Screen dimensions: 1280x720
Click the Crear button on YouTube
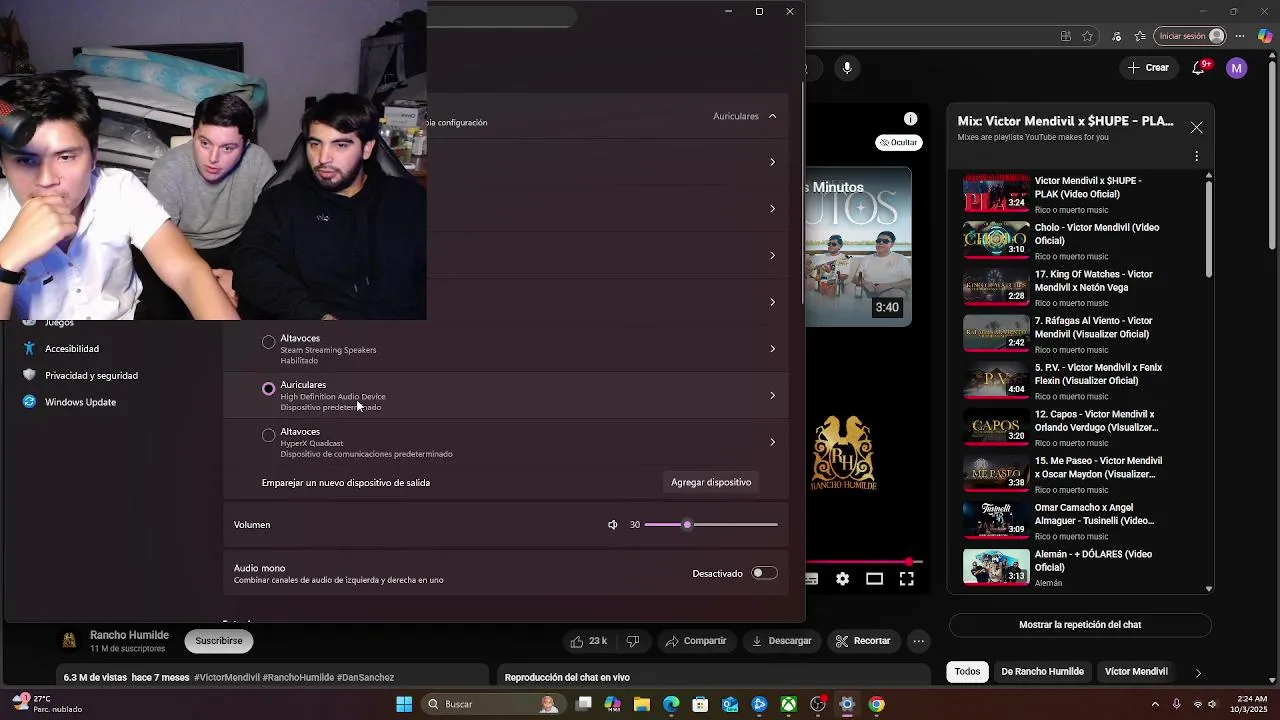(x=1148, y=68)
